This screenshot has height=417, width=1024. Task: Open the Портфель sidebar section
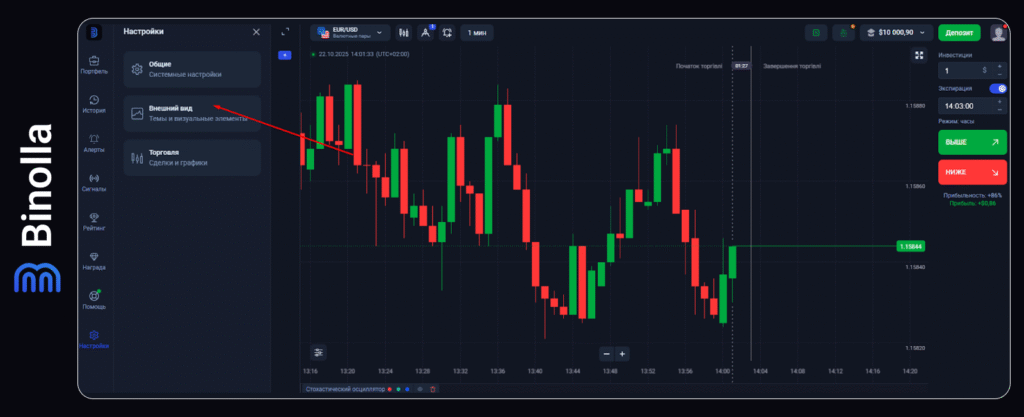pyautogui.click(x=93, y=65)
